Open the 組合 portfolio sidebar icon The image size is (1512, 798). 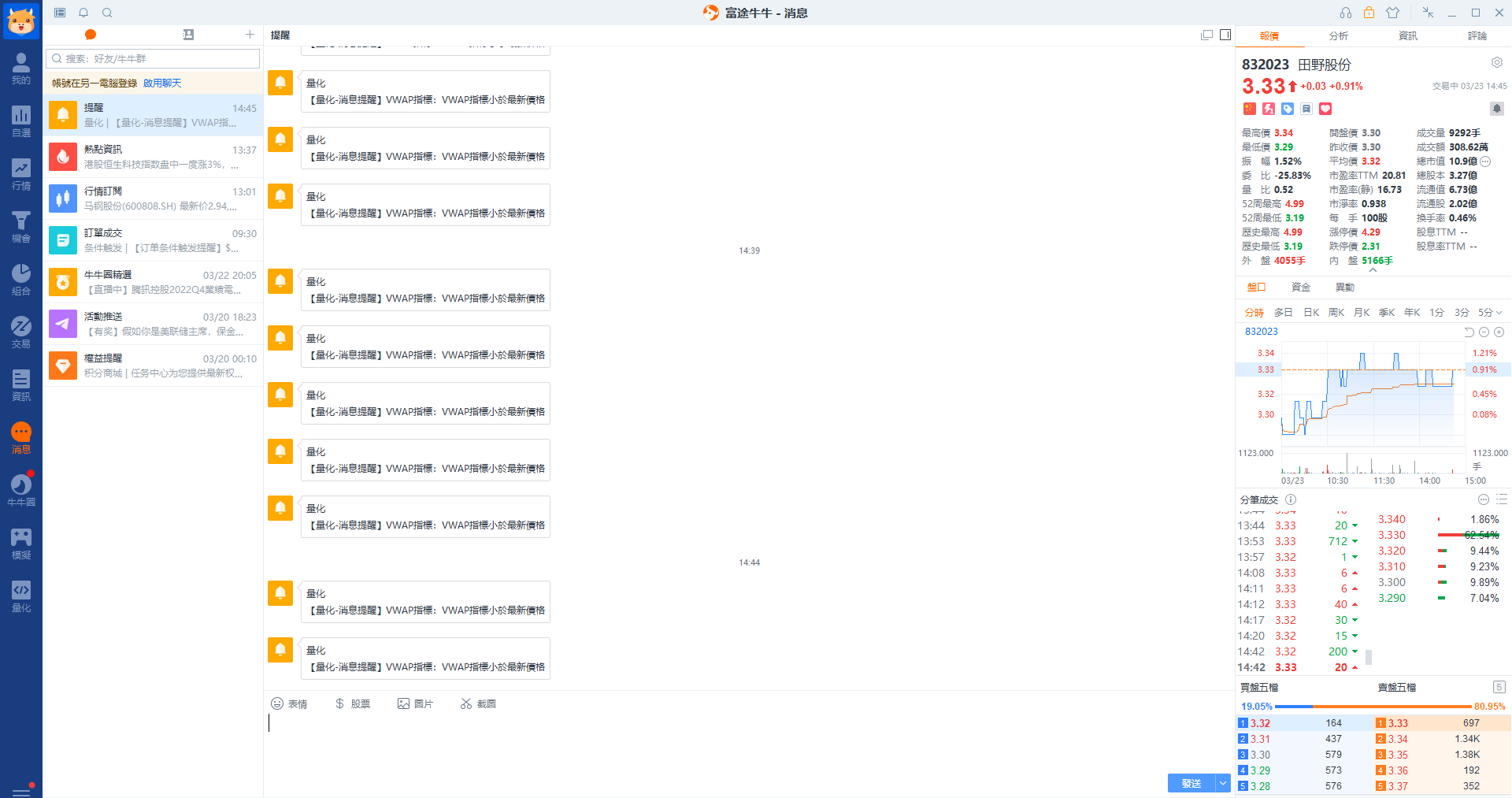click(x=21, y=280)
